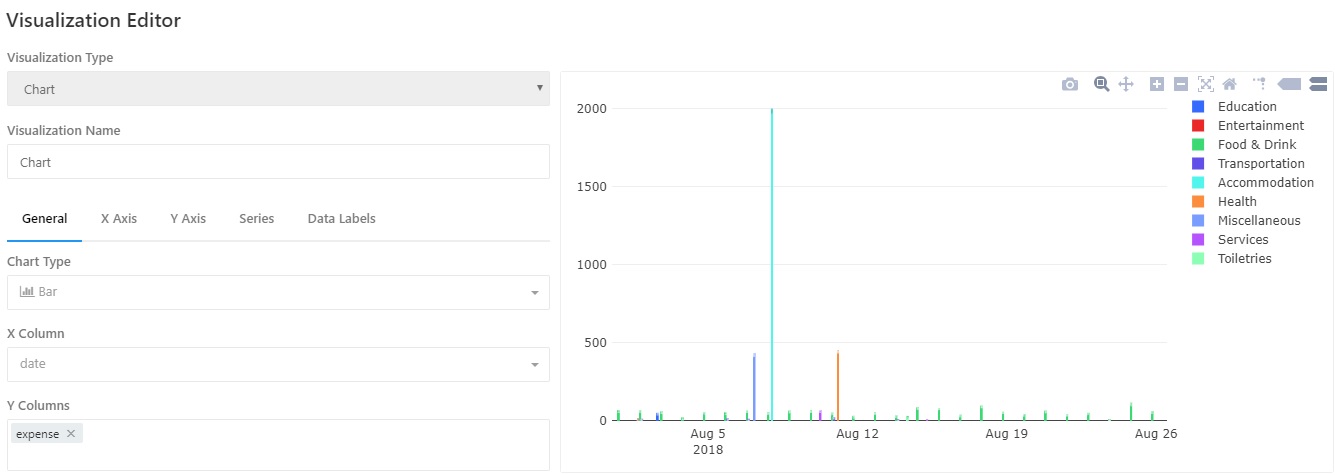This screenshot has height=475, width=1335.
Task: Show closest data on hover icon
Action: [x=1289, y=85]
